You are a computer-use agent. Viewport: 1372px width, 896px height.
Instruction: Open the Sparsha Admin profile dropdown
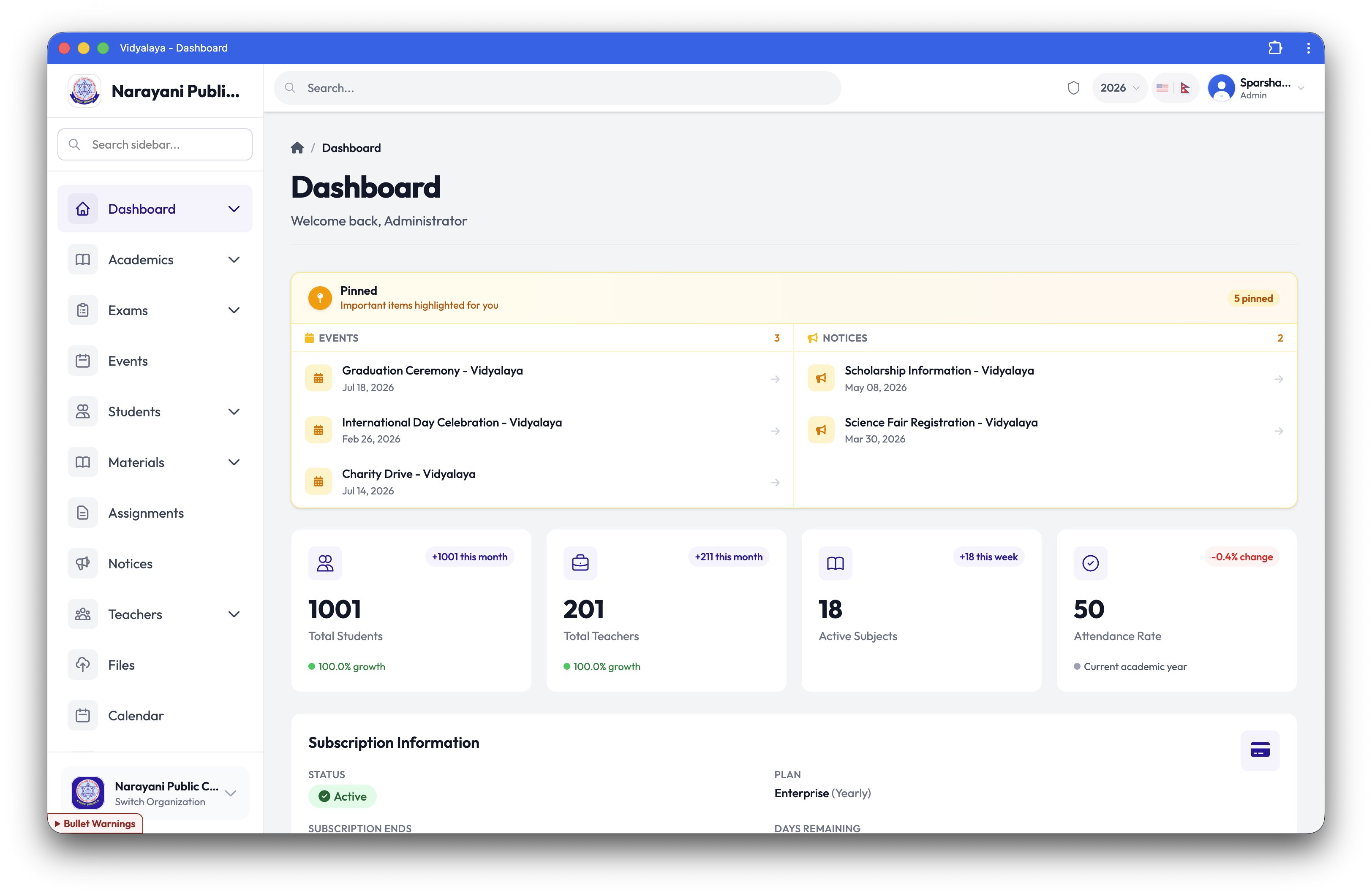[x=1257, y=88]
